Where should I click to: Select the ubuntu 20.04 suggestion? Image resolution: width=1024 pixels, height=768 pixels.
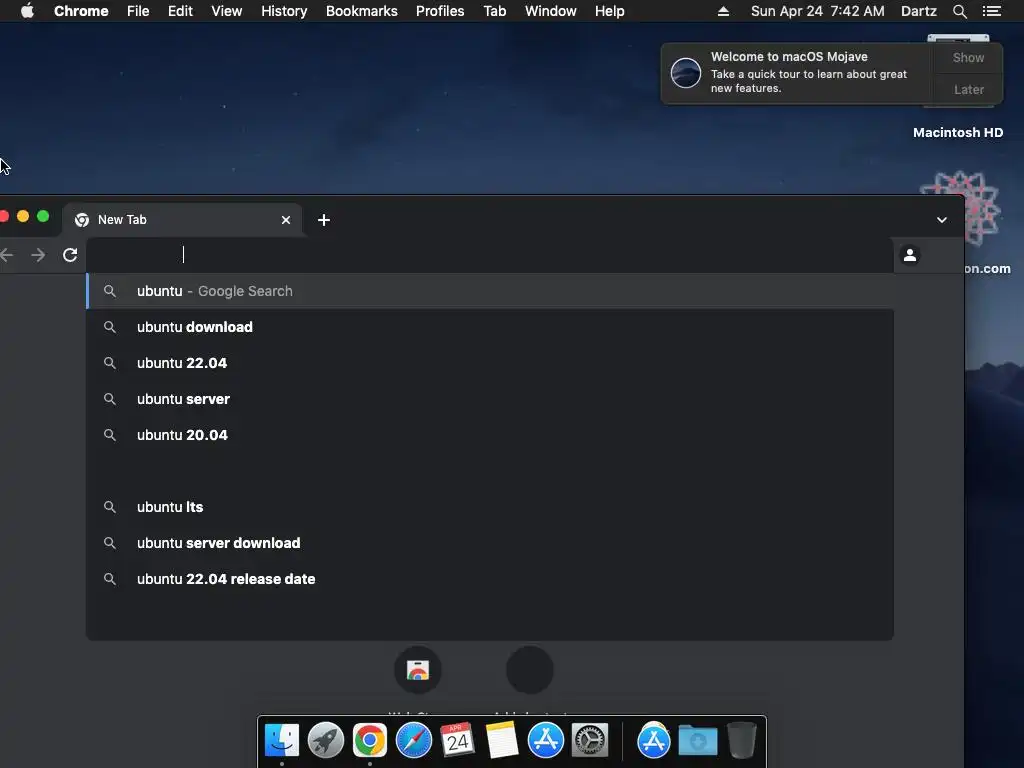(490, 435)
